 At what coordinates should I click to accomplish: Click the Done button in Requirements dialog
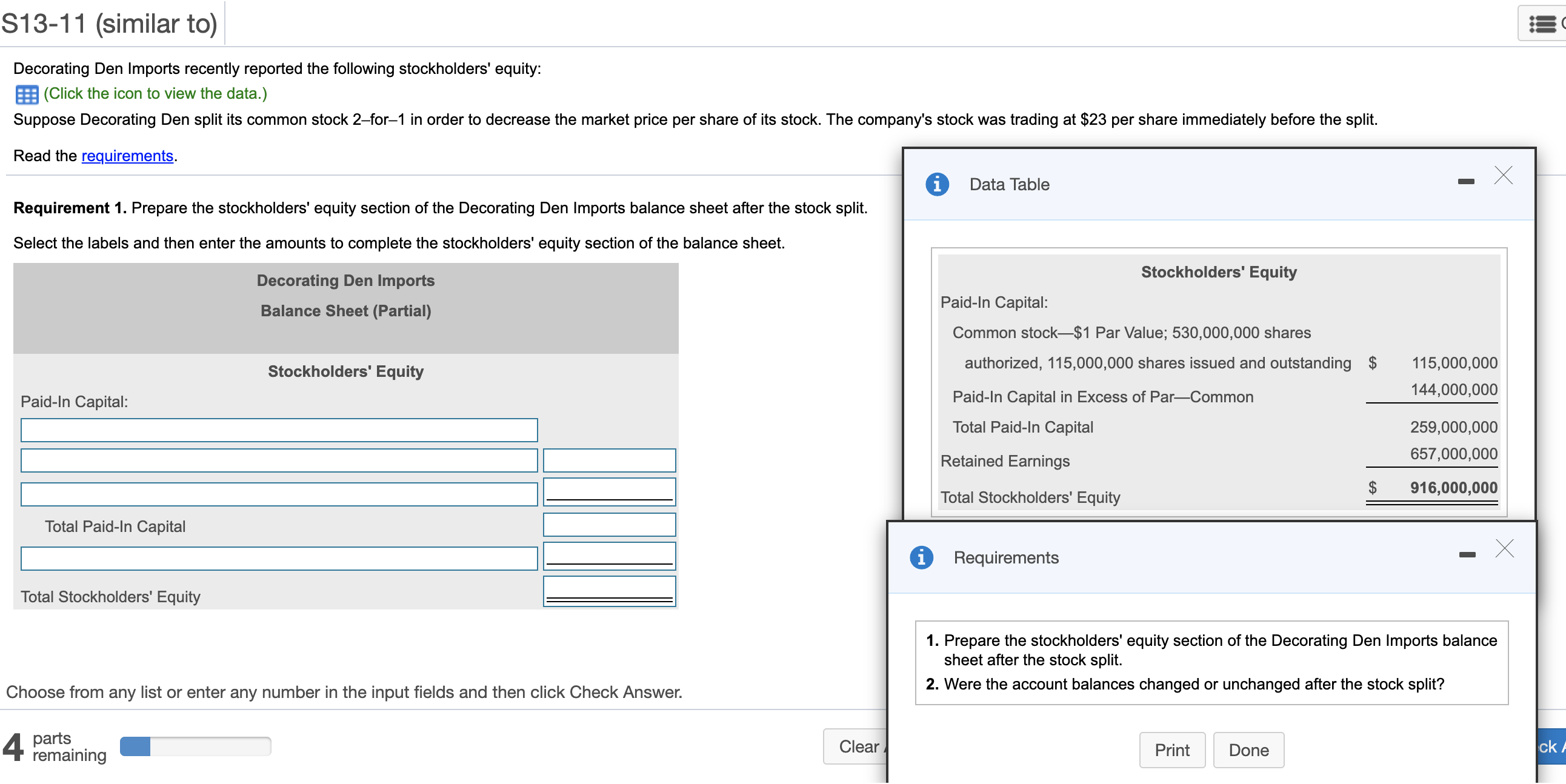(1248, 749)
